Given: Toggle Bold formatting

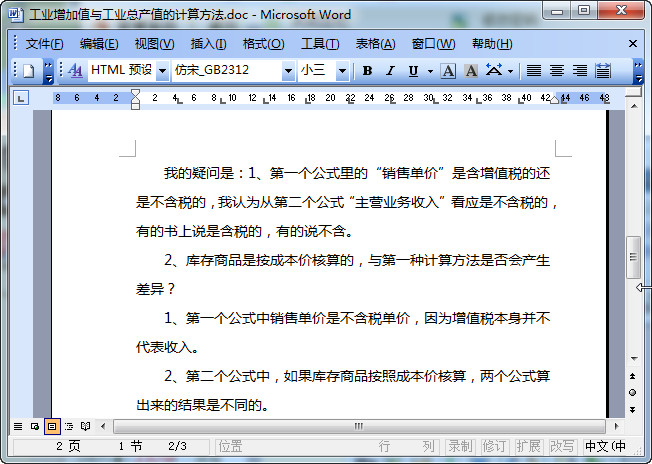Looking at the screenshot, I should coord(367,71).
